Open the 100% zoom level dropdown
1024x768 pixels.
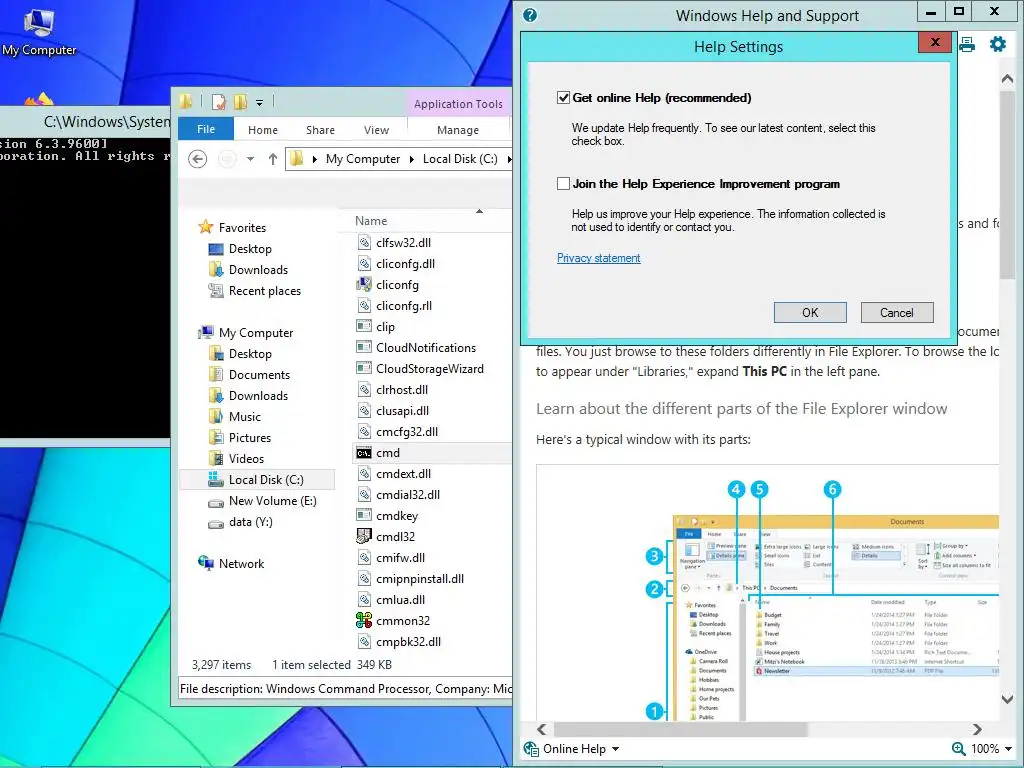point(1008,749)
